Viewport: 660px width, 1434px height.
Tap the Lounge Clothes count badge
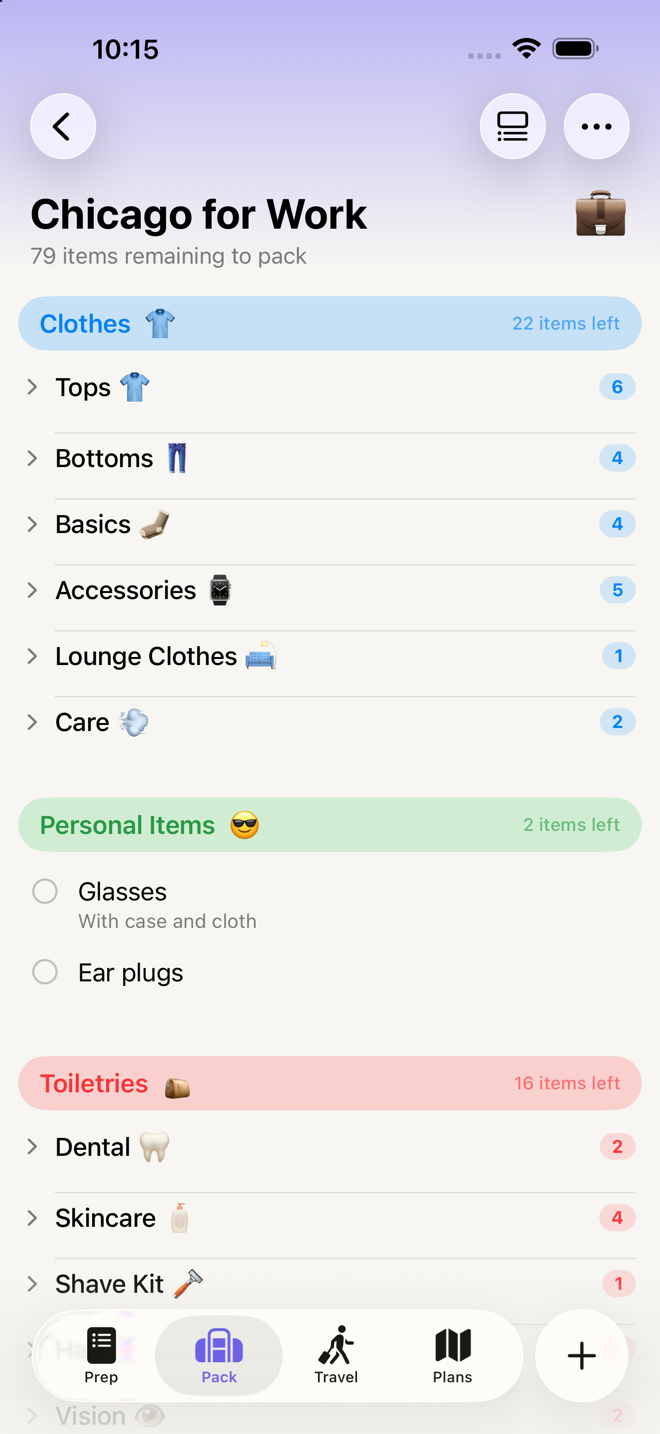point(618,656)
